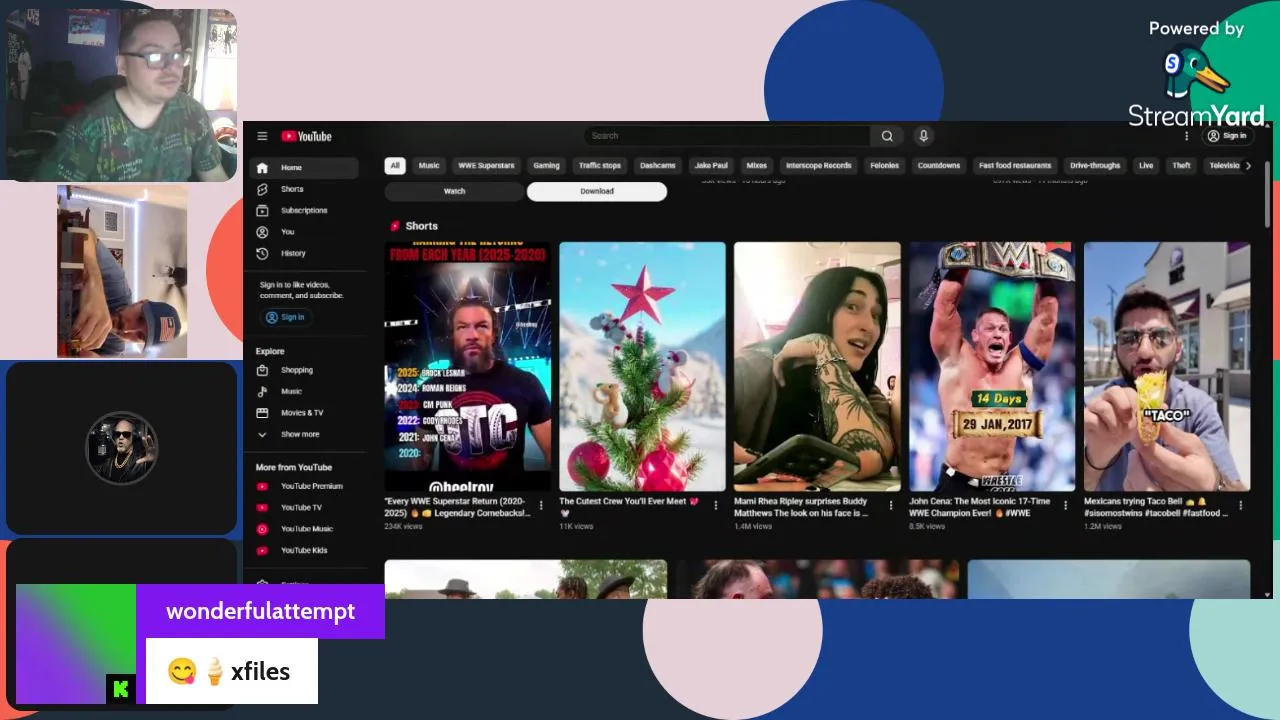Click the sidebar Sign in button
This screenshot has width=1280, height=720.
(x=286, y=317)
